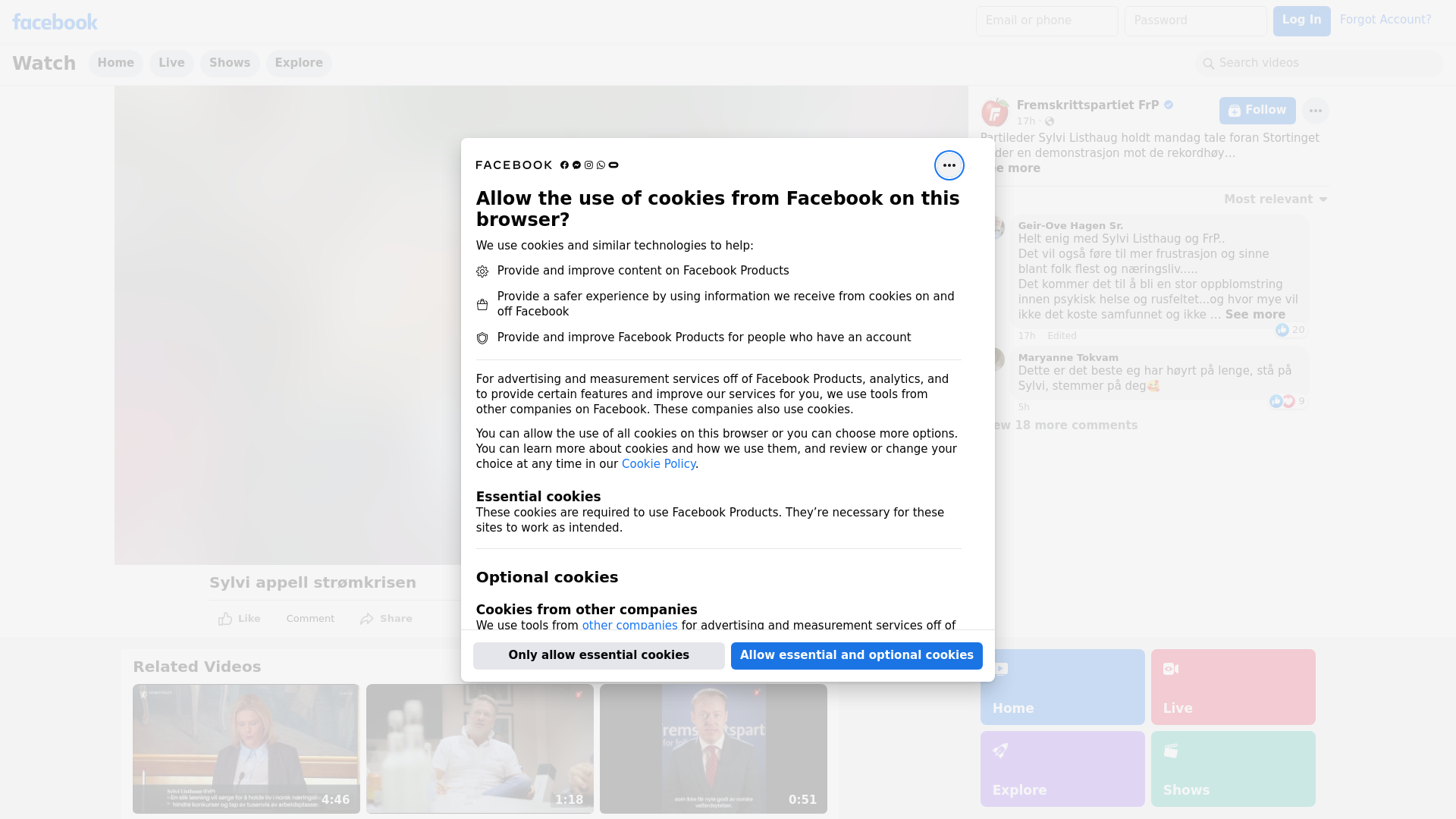Viewport: 1456px width, 819px height.
Task: Click the Edited label on Geir-Ove's comment
Action: [1062, 336]
